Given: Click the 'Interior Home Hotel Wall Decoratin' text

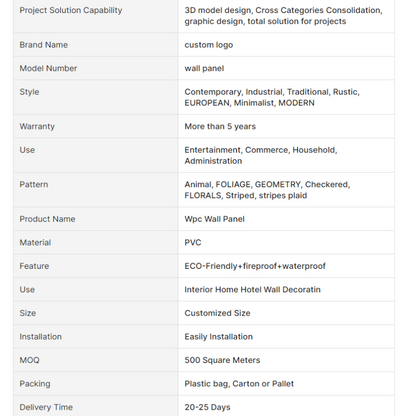Looking at the screenshot, I should click(x=252, y=290).
